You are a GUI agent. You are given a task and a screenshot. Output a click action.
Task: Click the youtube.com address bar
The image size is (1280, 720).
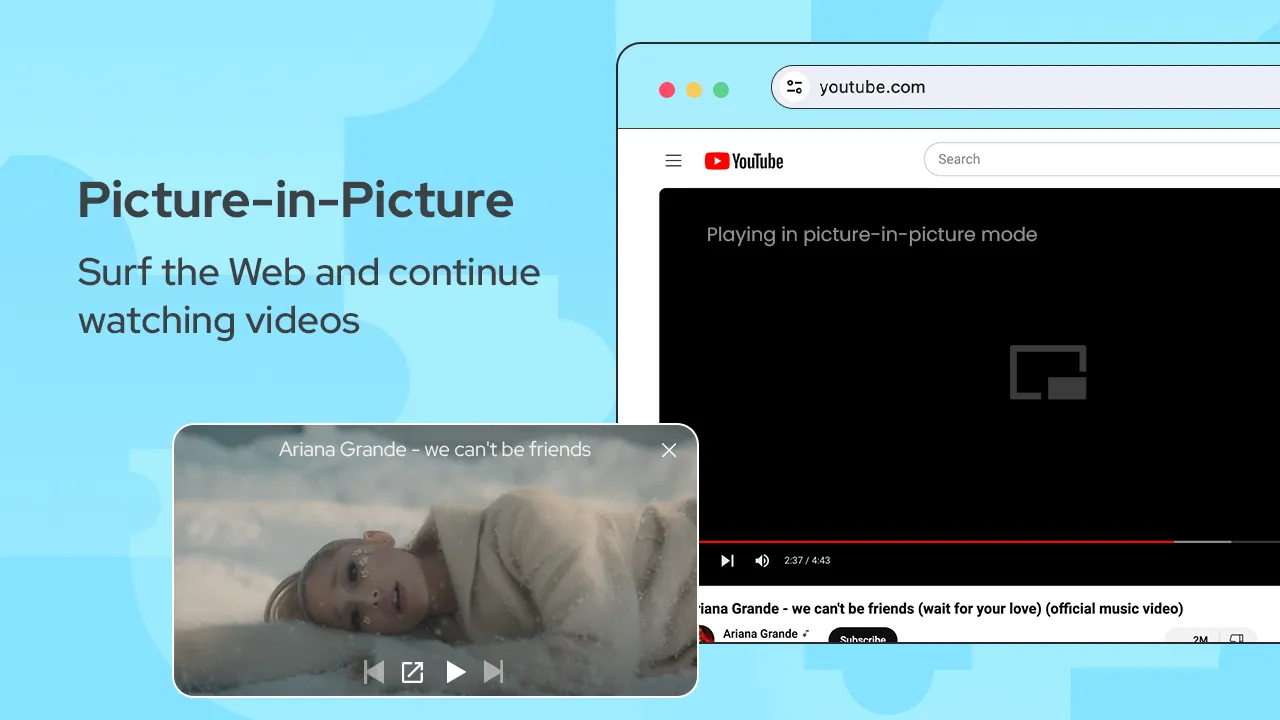(1026, 87)
